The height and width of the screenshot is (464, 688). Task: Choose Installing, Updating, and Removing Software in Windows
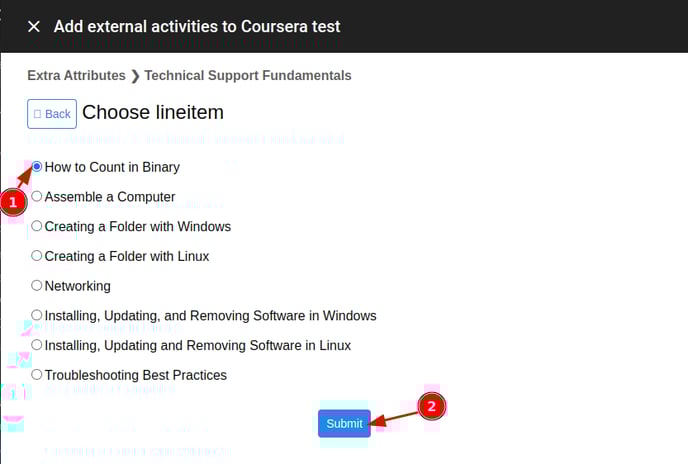37,315
